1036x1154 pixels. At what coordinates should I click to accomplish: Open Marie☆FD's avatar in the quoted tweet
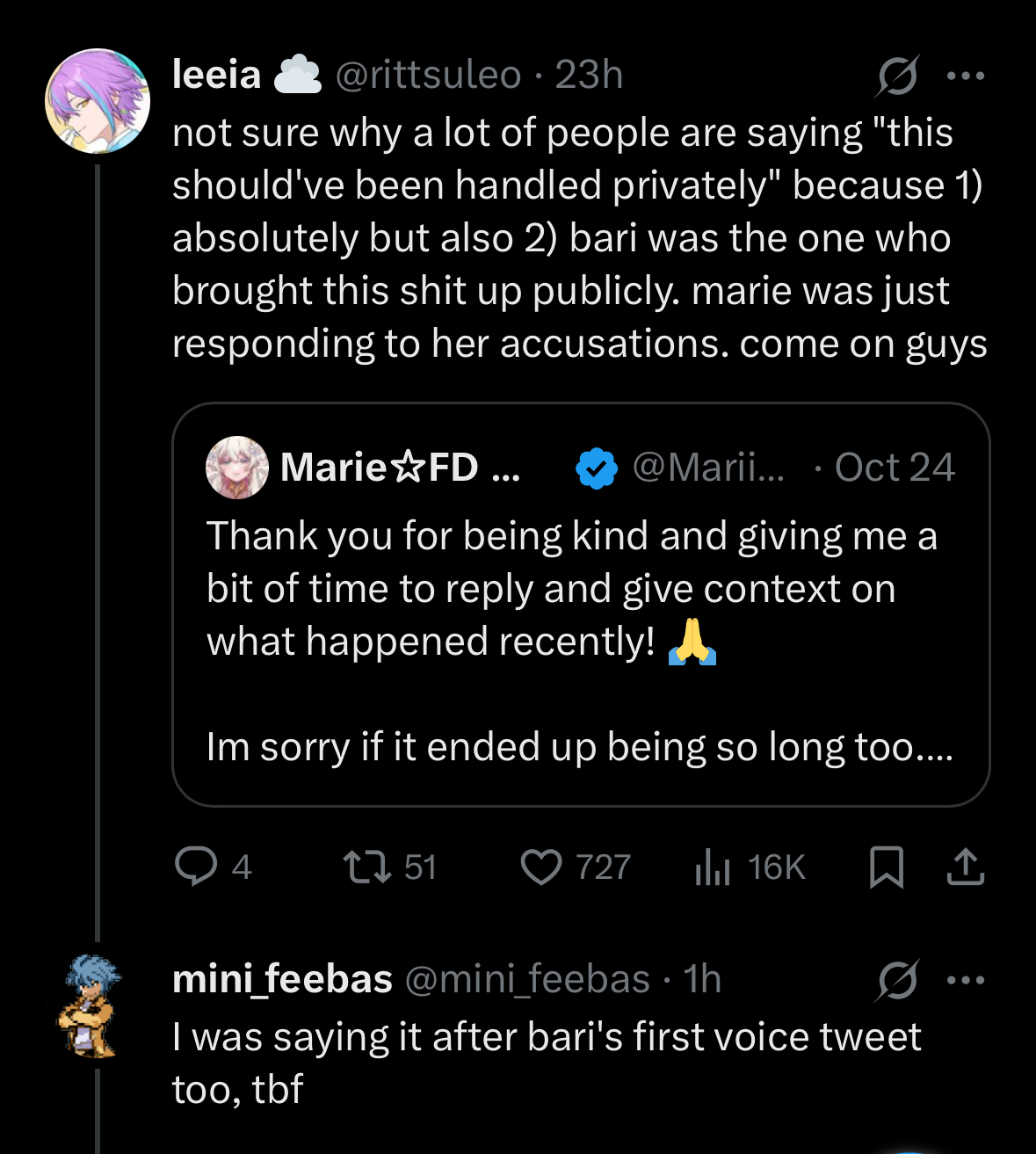point(236,468)
